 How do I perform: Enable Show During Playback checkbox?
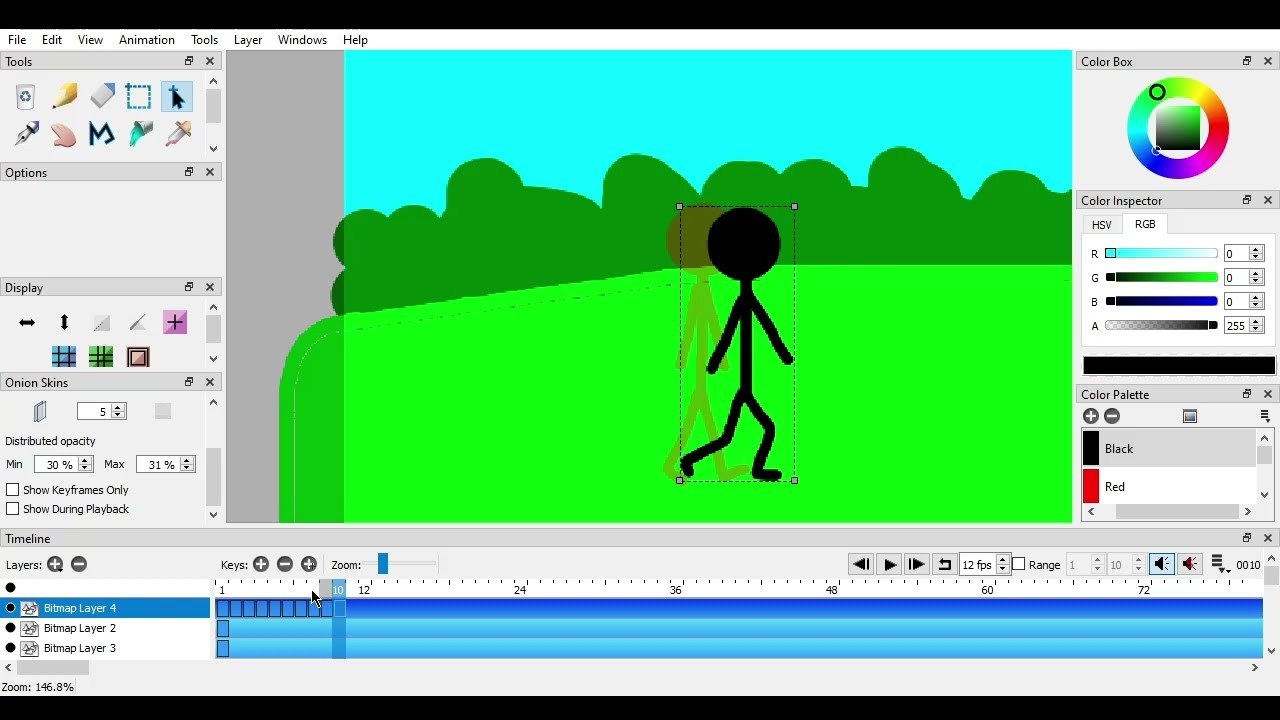(13, 509)
